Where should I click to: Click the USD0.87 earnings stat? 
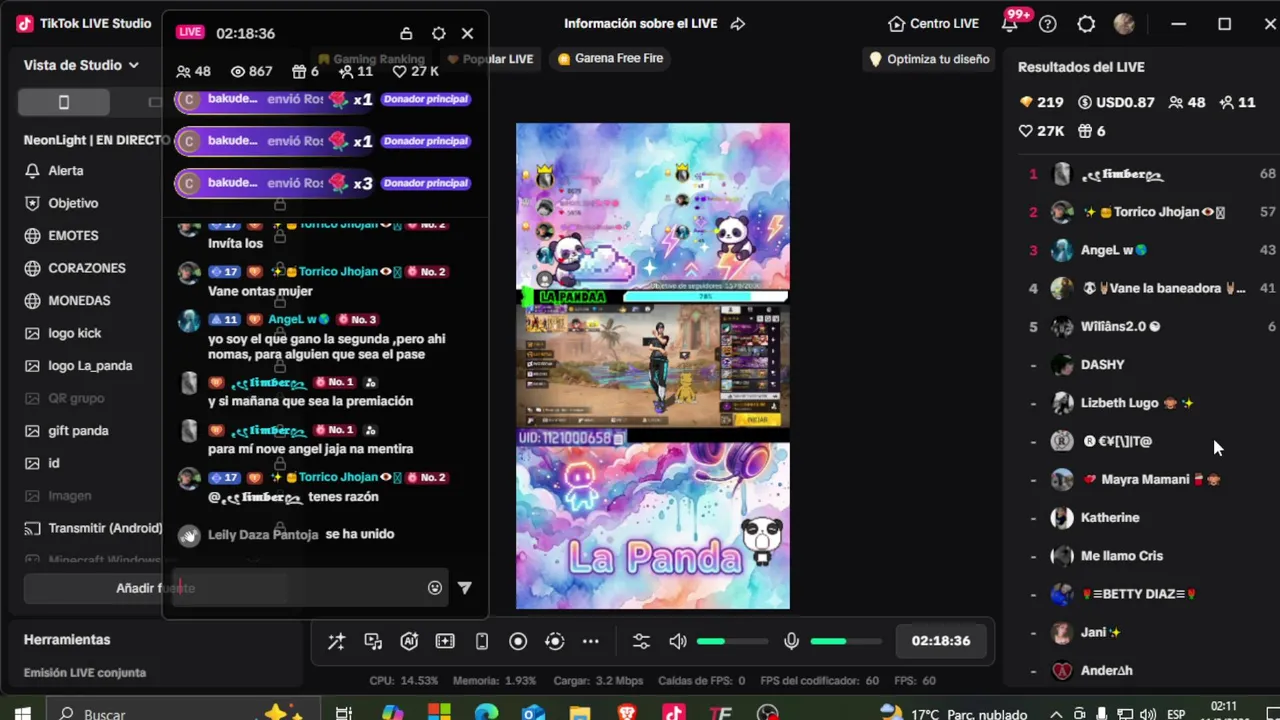1116,102
